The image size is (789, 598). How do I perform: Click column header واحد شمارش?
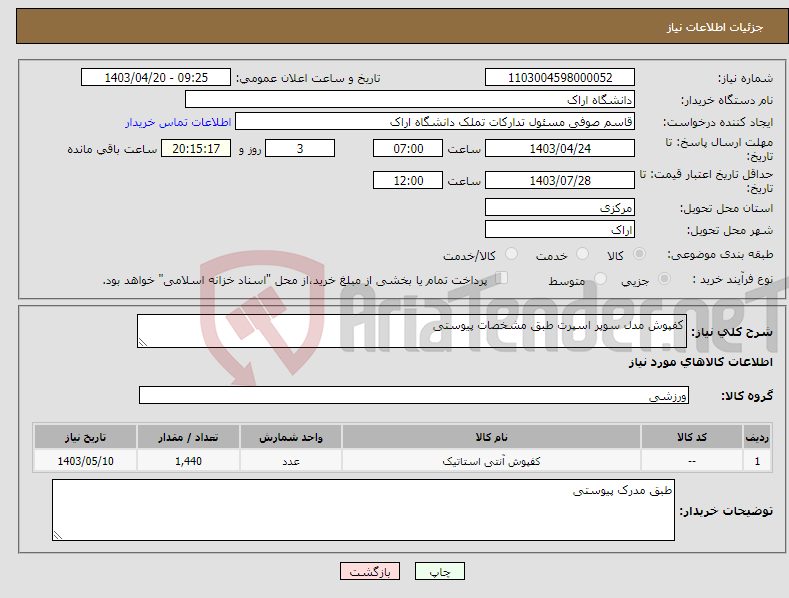291,437
